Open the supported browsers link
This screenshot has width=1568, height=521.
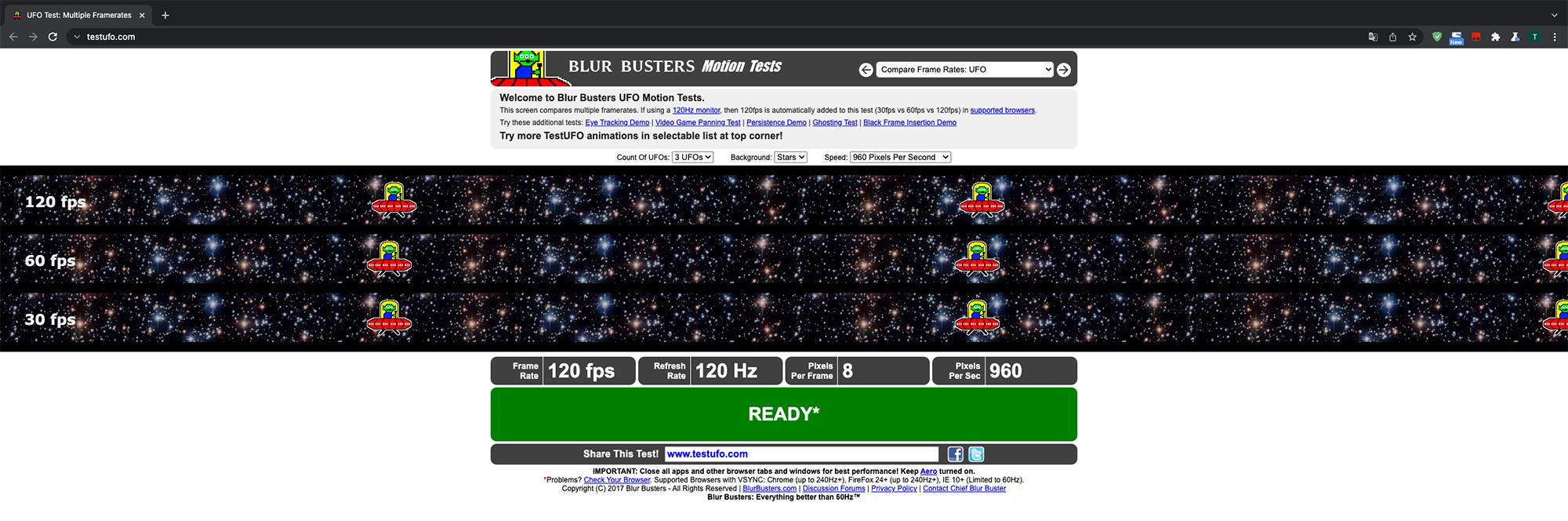(x=1003, y=111)
